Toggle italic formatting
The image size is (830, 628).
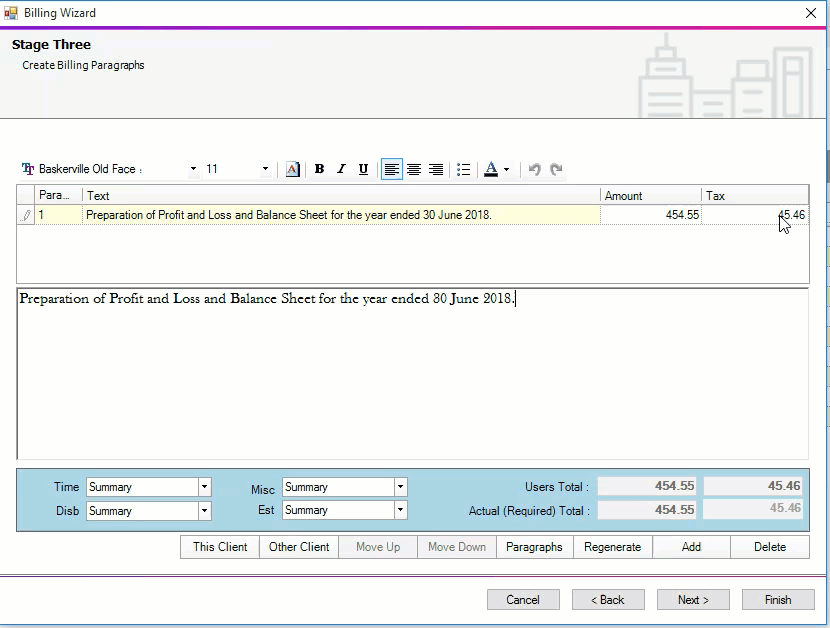click(x=341, y=169)
